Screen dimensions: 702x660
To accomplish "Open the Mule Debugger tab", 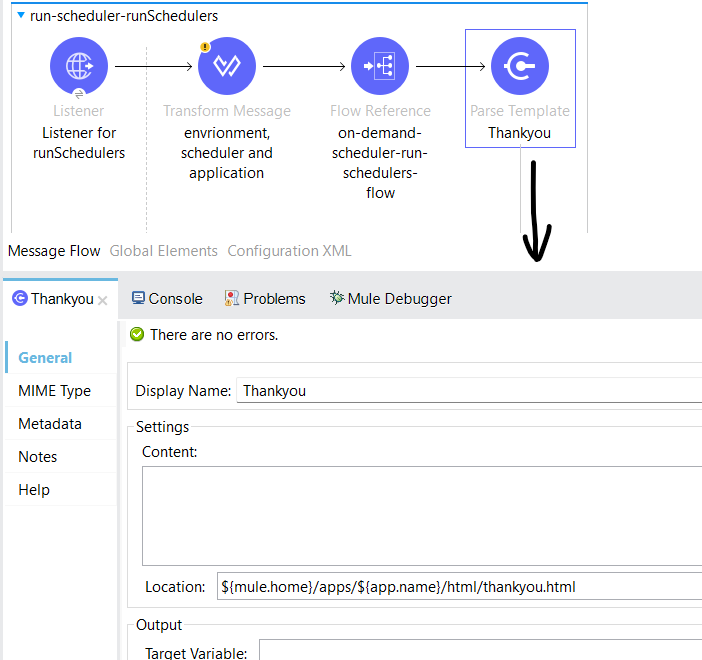I will [x=391, y=299].
